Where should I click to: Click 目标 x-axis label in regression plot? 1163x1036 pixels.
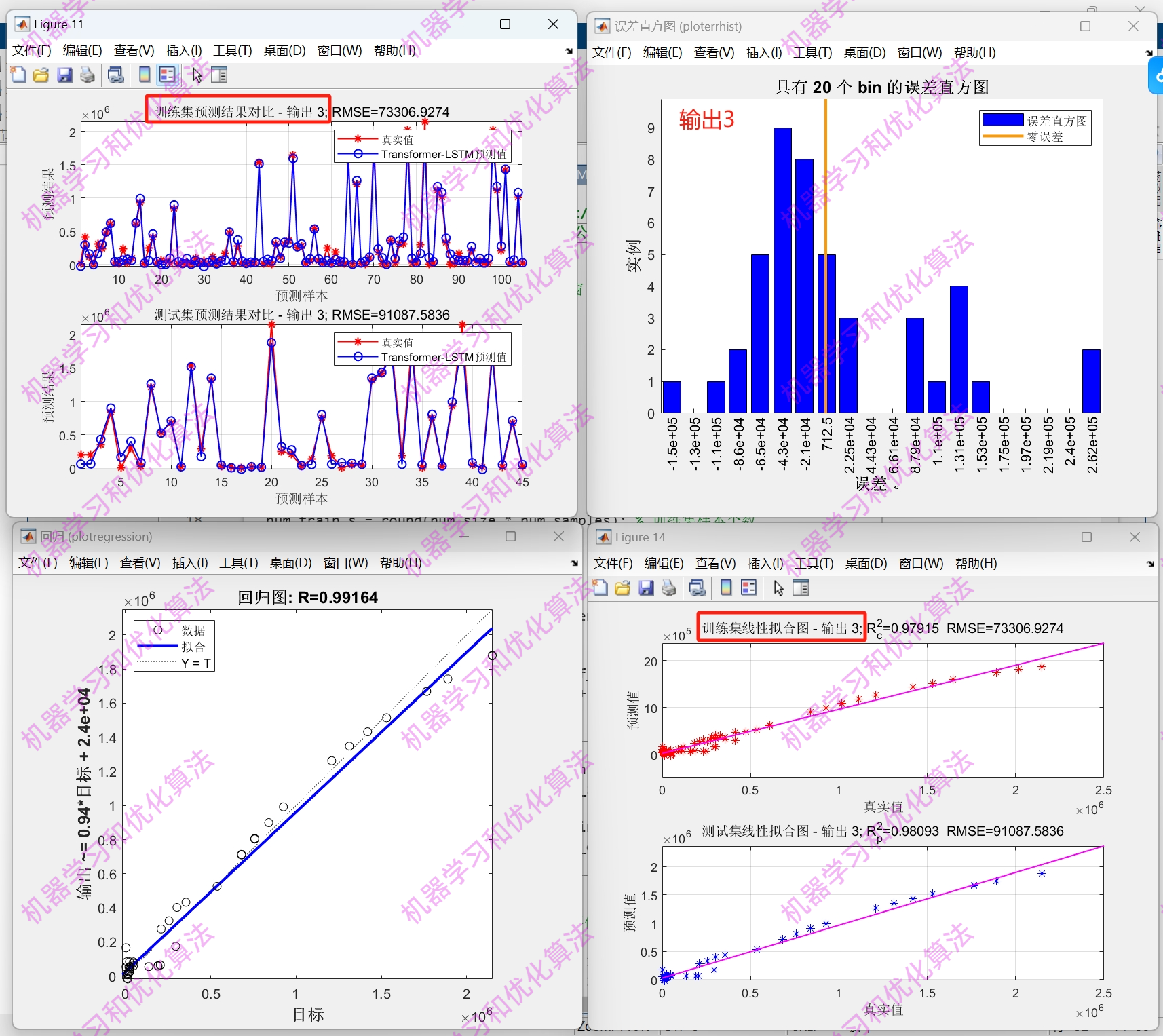click(x=308, y=1014)
